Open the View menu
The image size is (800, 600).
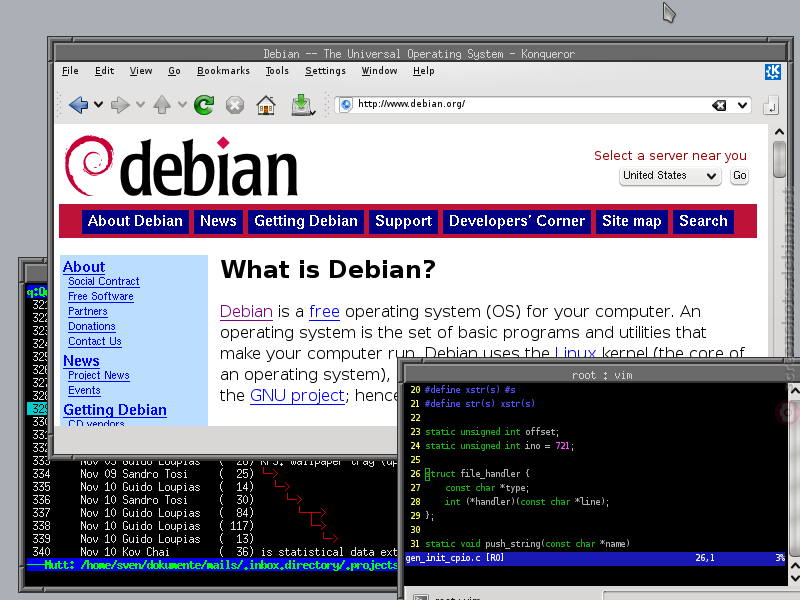(x=141, y=71)
